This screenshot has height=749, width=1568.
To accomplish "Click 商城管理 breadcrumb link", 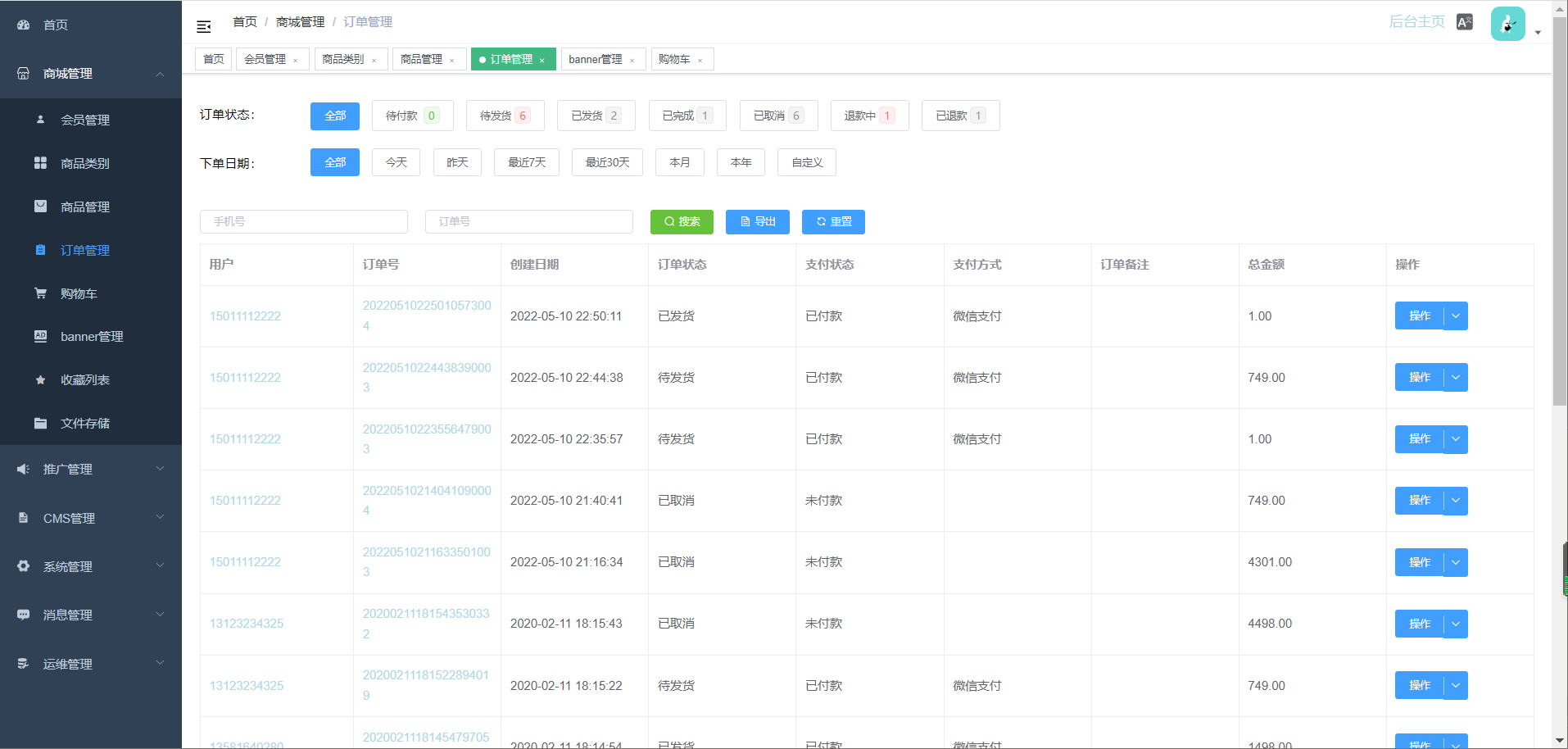I will click(x=300, y=22).
